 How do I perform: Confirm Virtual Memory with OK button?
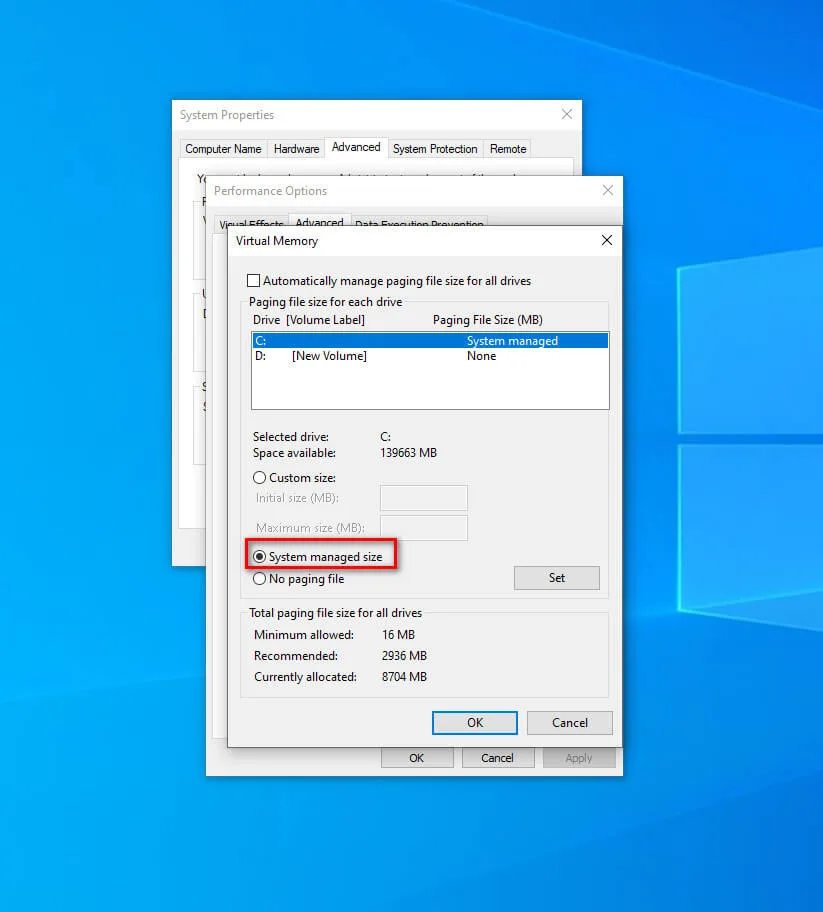tap(475, 722)
